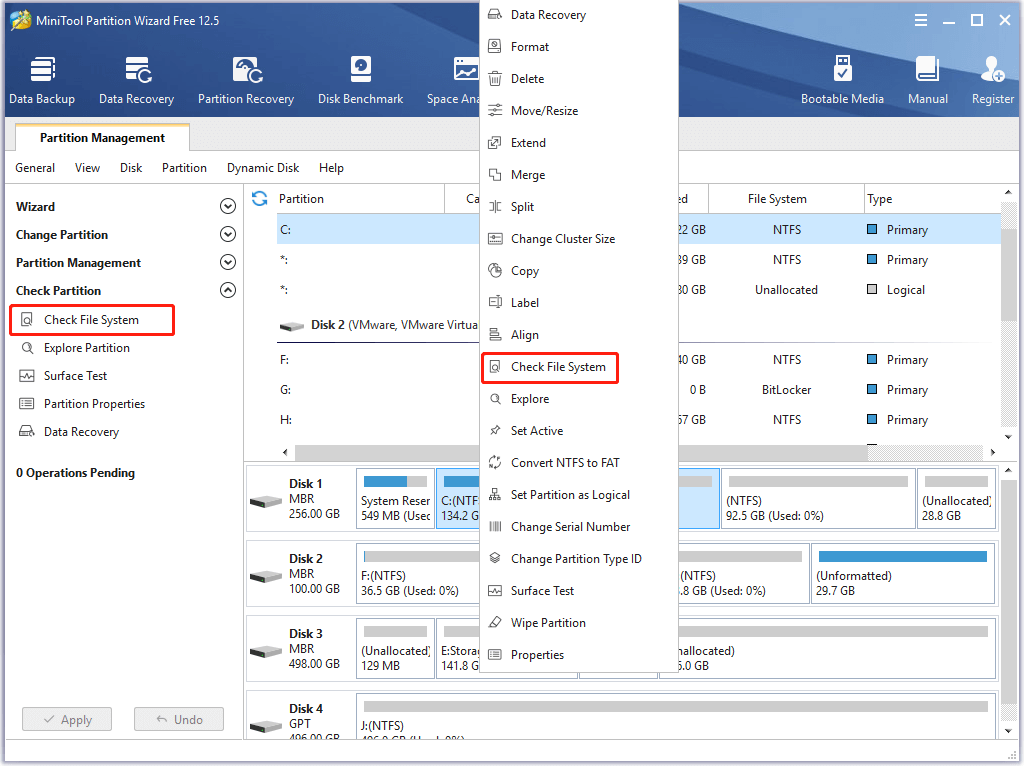Click the Bootable Media icon
Viewport: 1026px width, 767px height.
tap(842, 80)
